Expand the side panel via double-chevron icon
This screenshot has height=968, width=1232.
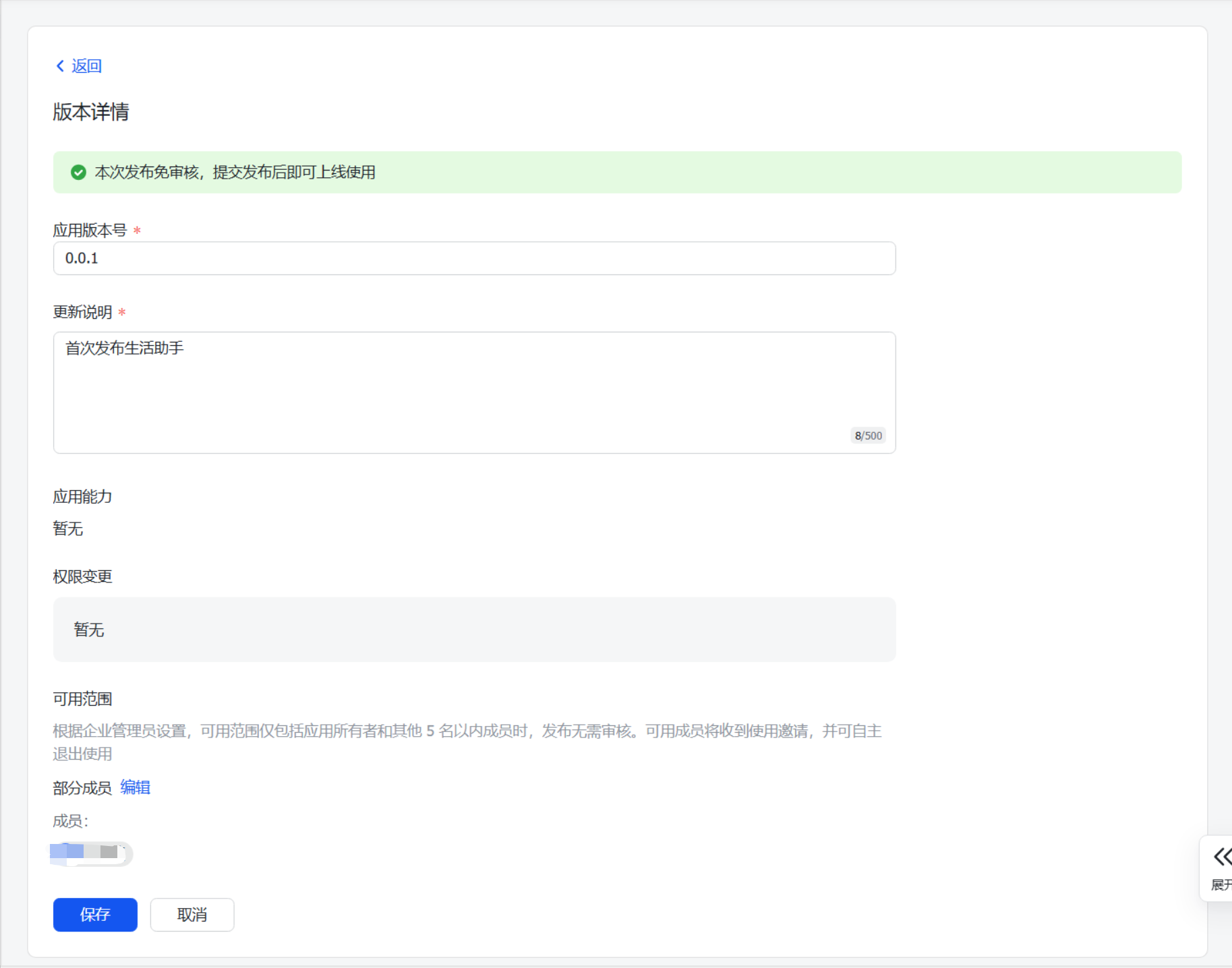pyautogui.click(x=1221, y=857)
